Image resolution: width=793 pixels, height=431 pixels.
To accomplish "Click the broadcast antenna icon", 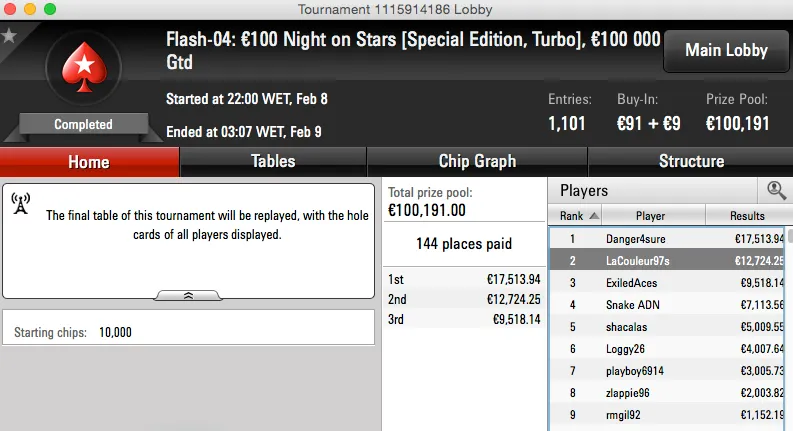I will coord(21,204).
